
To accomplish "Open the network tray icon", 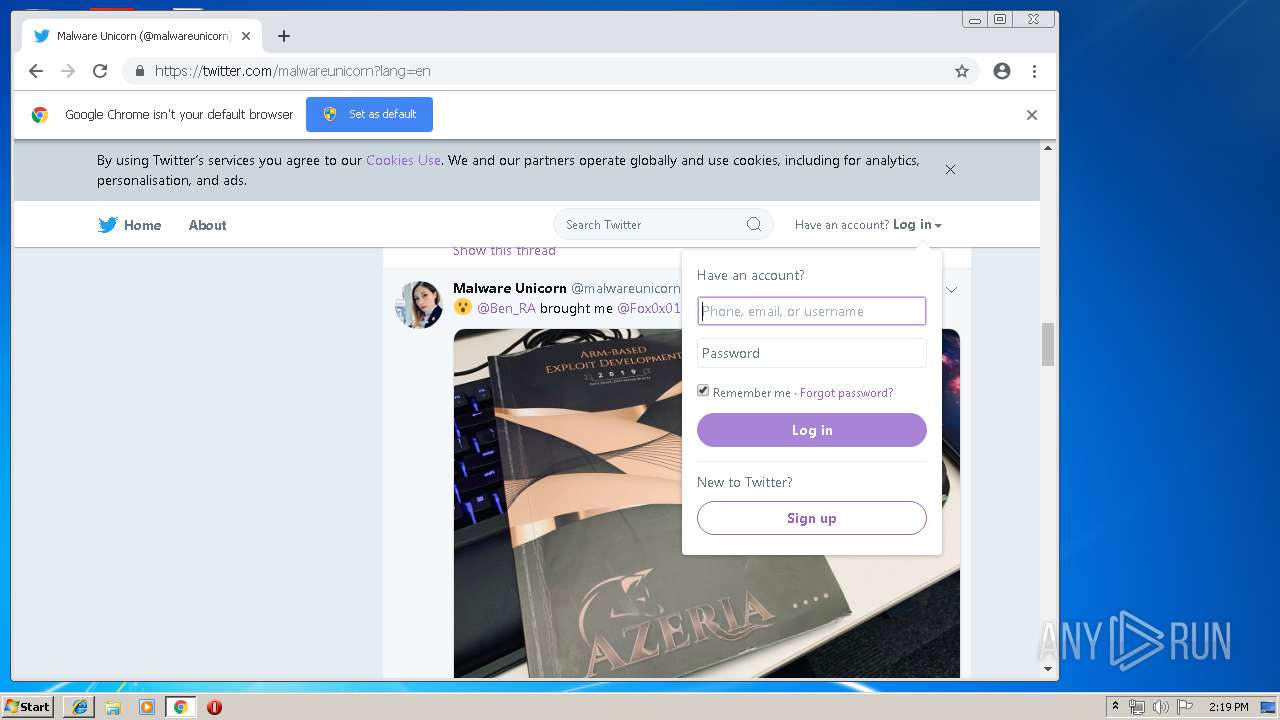I will (1137, 707).
